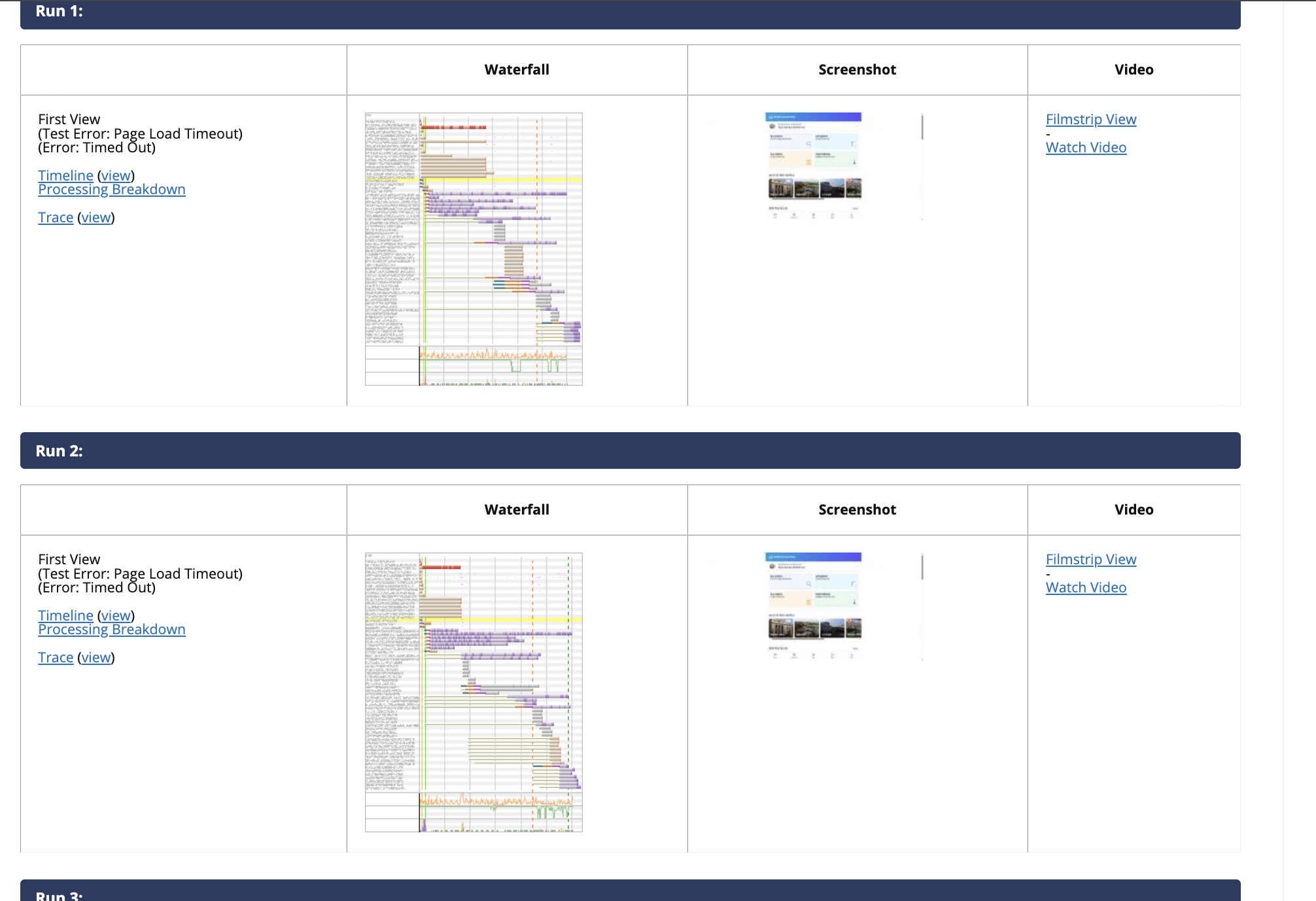Click Run 2 Watch Video link
Viewport: 1316px width, 901px height.
point(1086,588)
